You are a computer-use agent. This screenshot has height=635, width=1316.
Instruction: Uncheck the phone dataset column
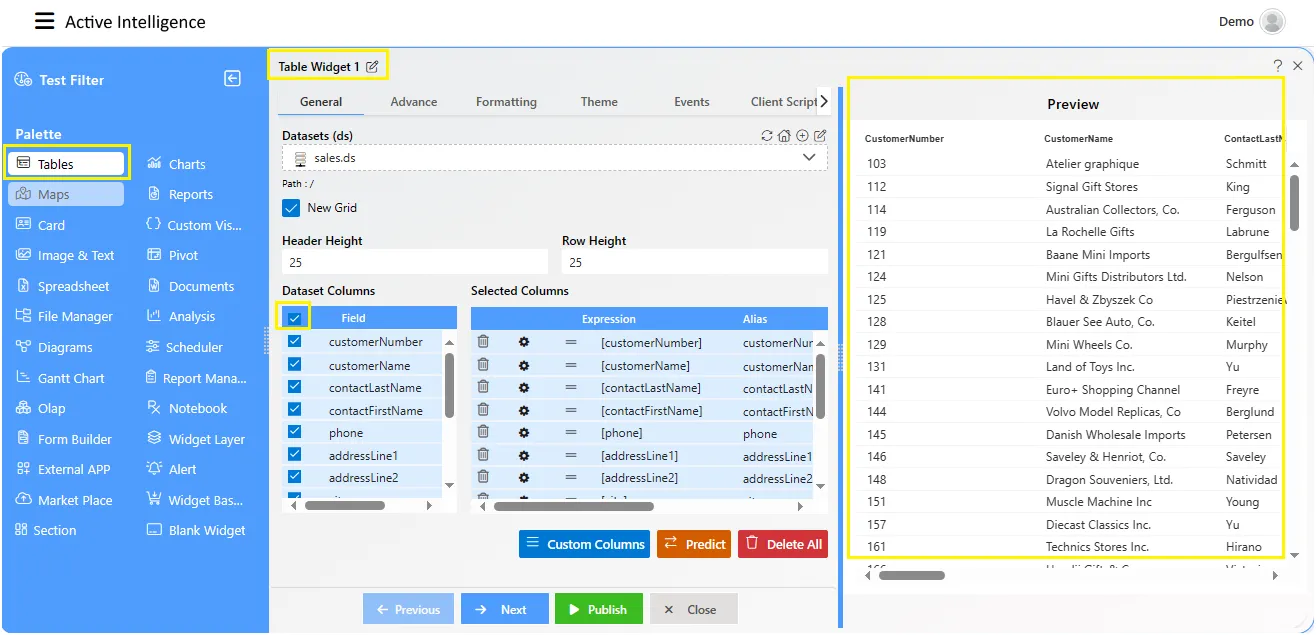[x=294, y=433]
